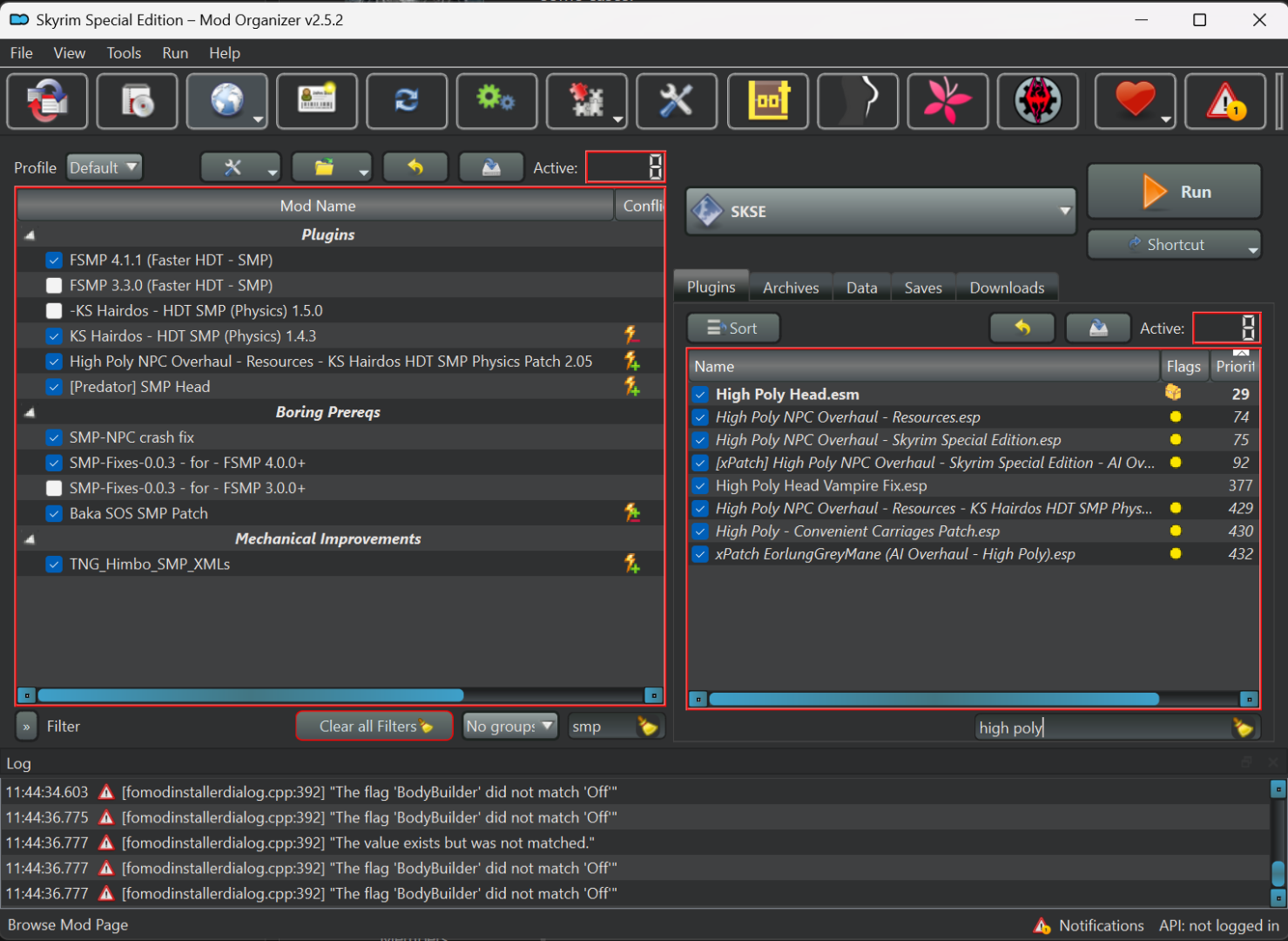Disable High Poly - Convenient Carriages Patch.esp

pyautogui.click(x=700, y=531)
